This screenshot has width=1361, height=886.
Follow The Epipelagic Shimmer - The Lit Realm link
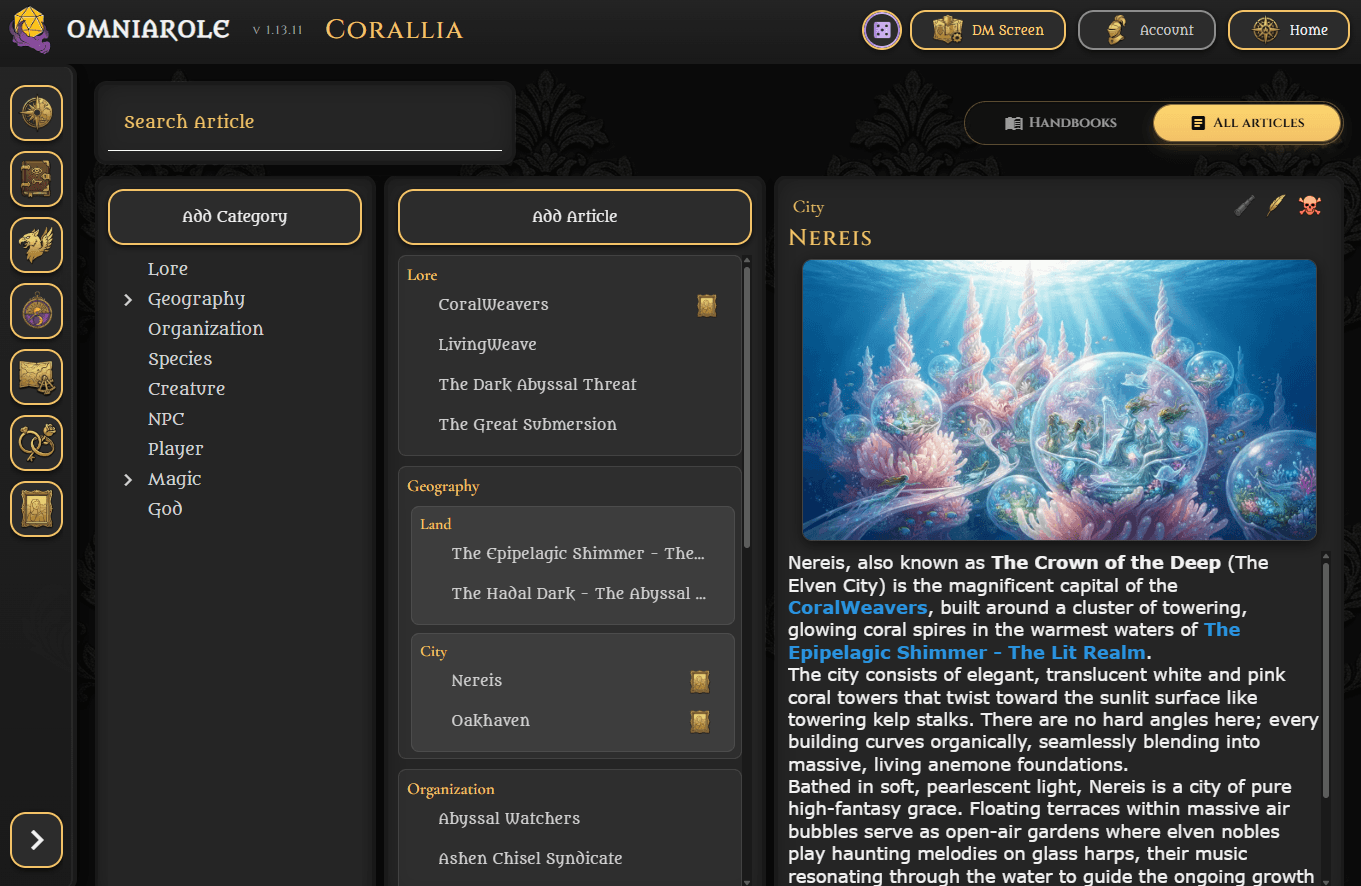coord(1014,641)
